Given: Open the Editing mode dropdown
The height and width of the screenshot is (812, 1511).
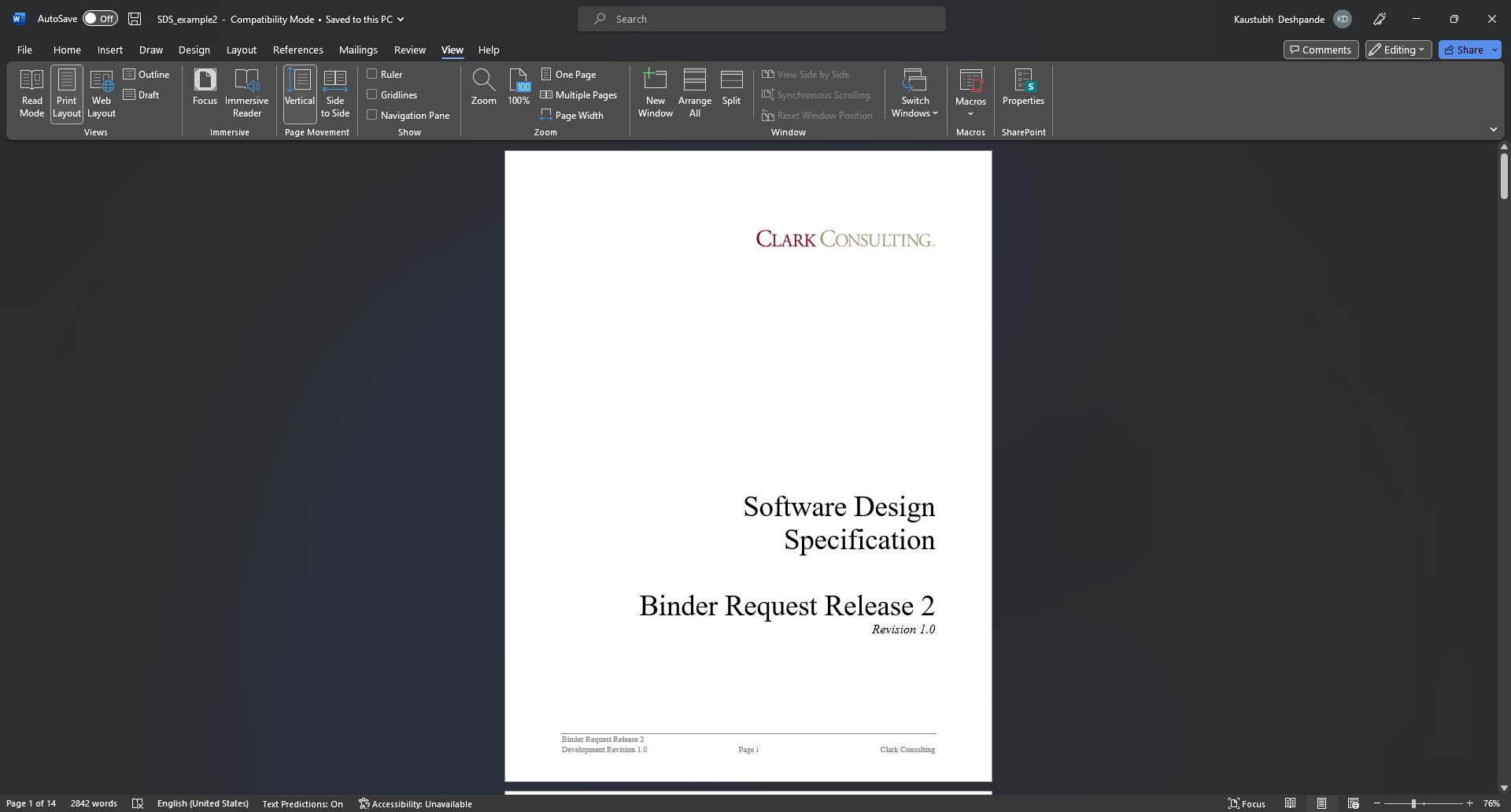Looking at the screenshot, I should coord(1398,50).
